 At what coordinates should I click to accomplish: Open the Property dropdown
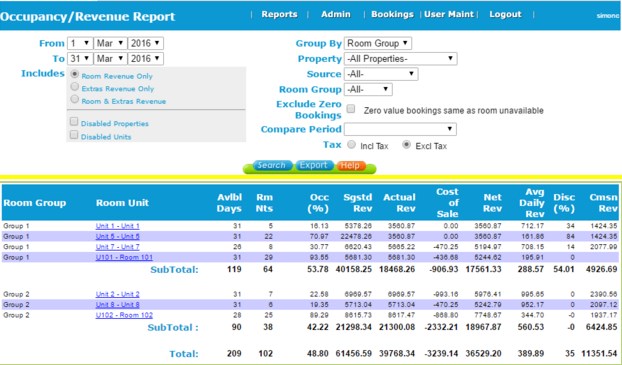tap(400, 59)
